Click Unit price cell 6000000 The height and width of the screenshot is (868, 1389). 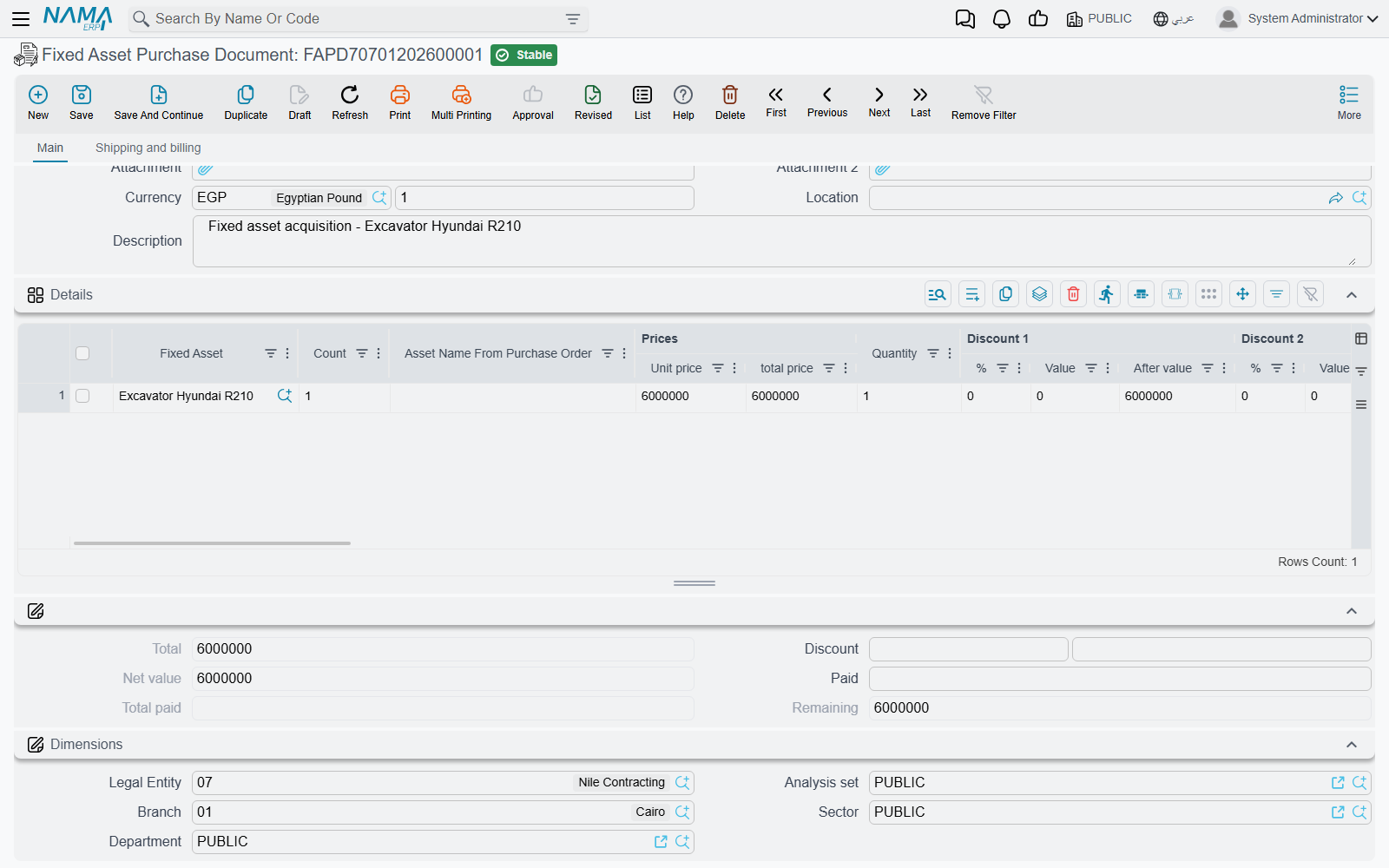coord(690,396)
